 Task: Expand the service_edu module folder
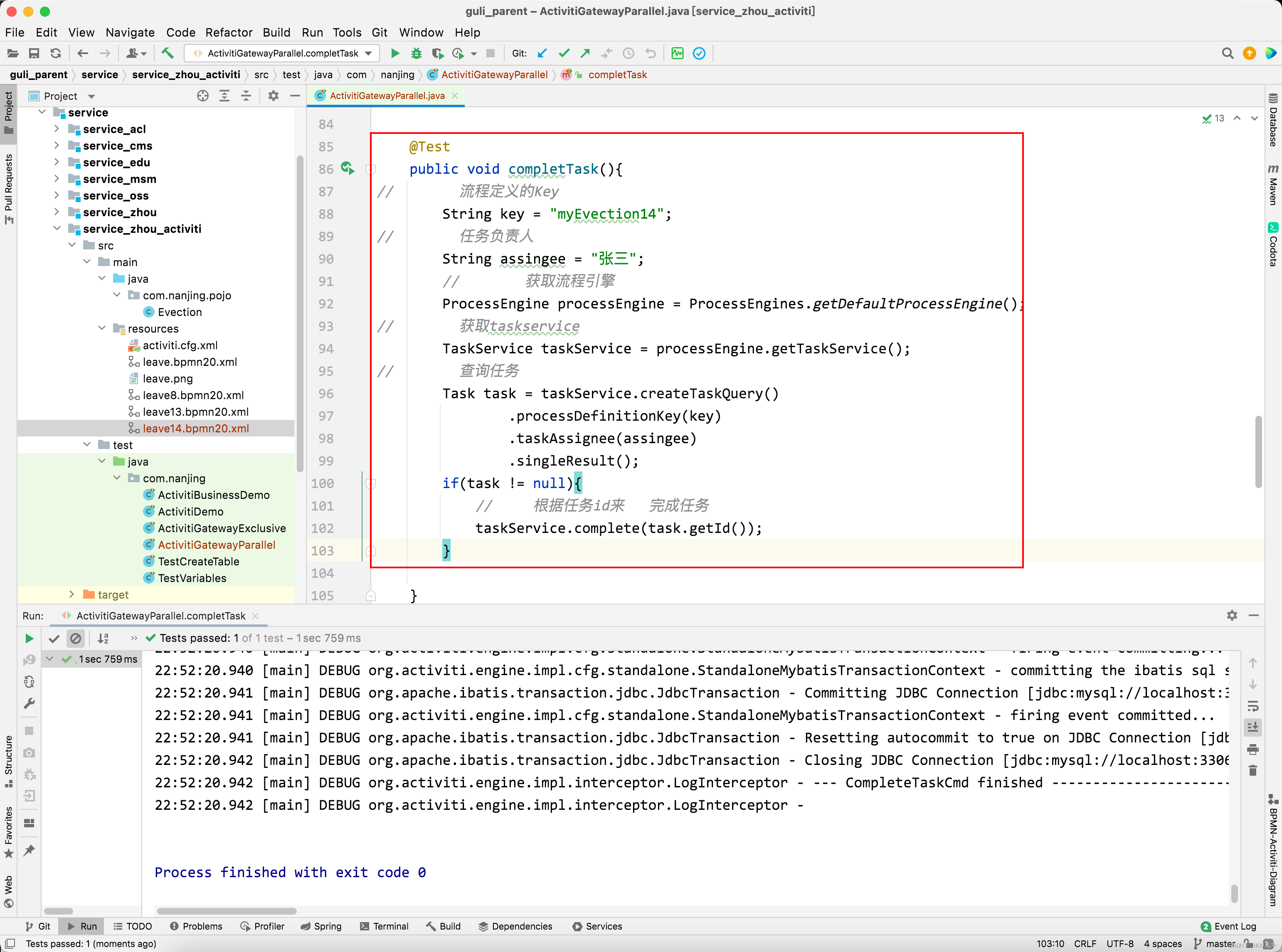pyautogui.click(x=57, y=162)
